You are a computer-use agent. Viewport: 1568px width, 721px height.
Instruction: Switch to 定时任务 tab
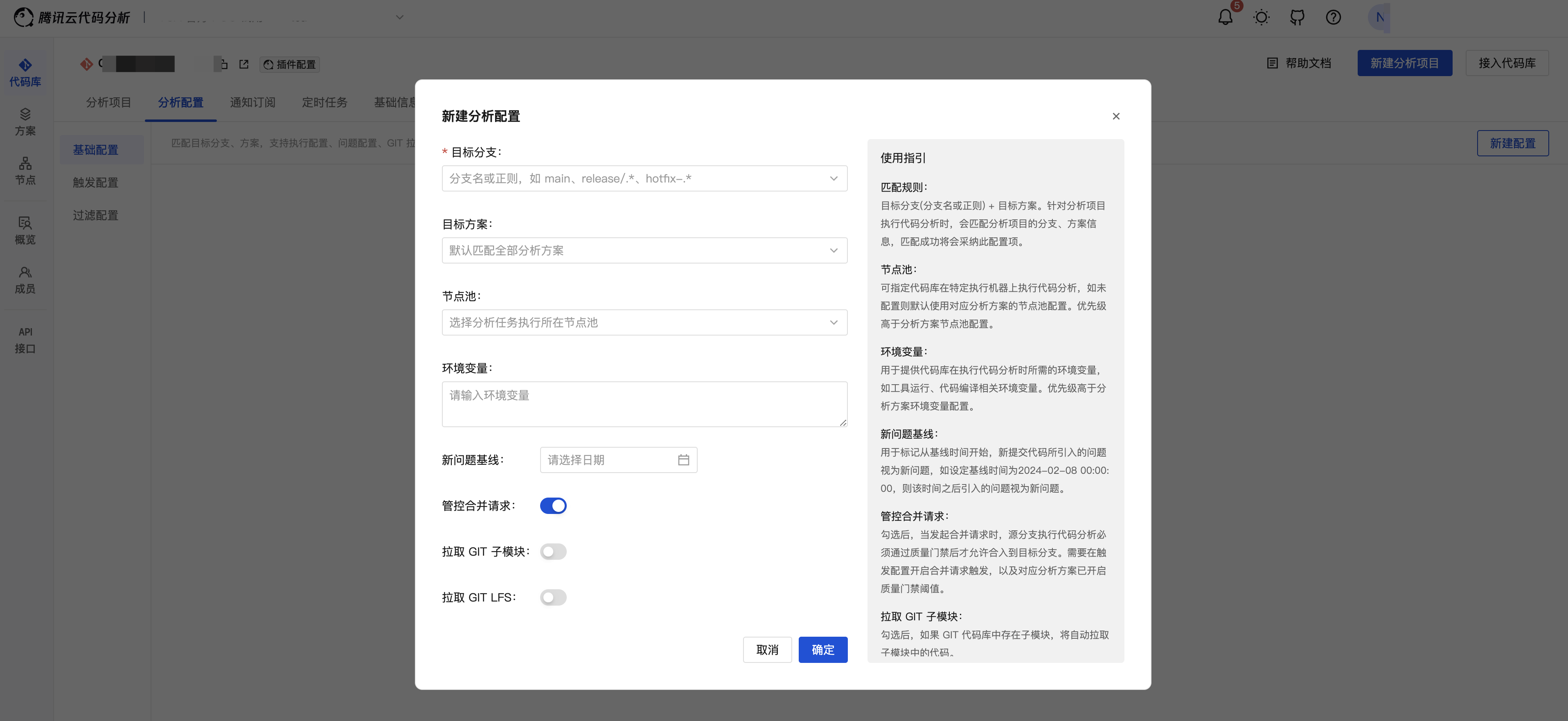pos(324,102)
